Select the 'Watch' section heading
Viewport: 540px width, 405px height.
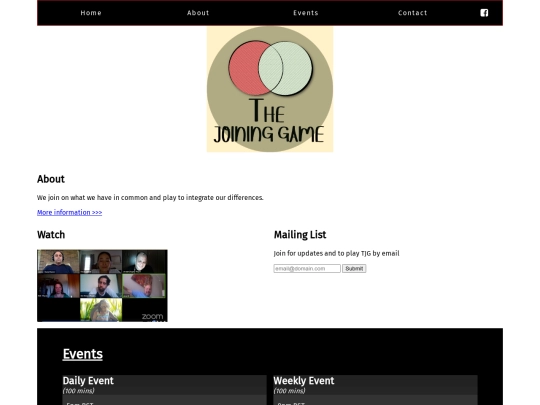(51, 235)
